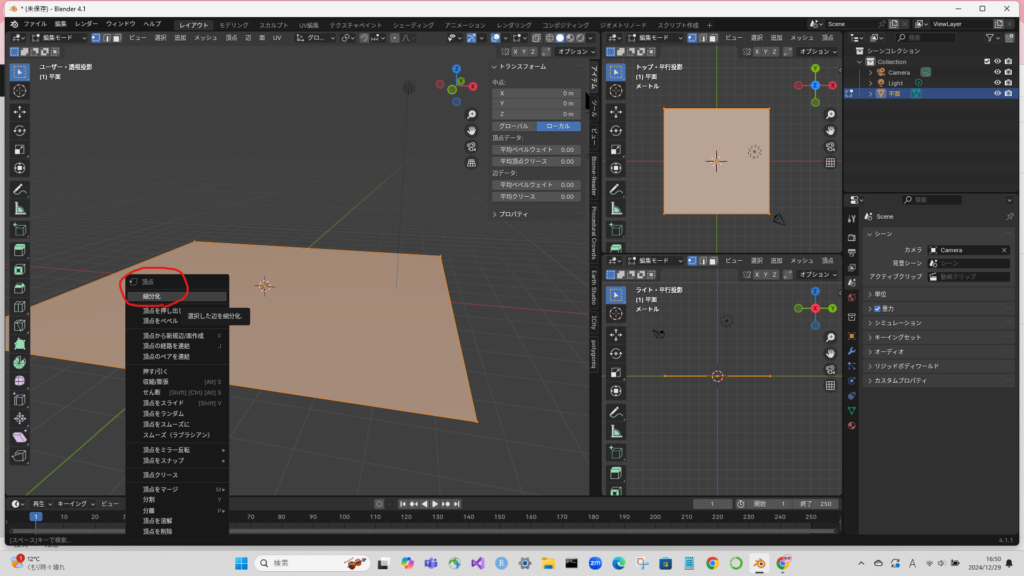Viewport: 1024px width, 576px height.
Task: Click the zoom magnifier icon in the main viewport
Action: 471,112
